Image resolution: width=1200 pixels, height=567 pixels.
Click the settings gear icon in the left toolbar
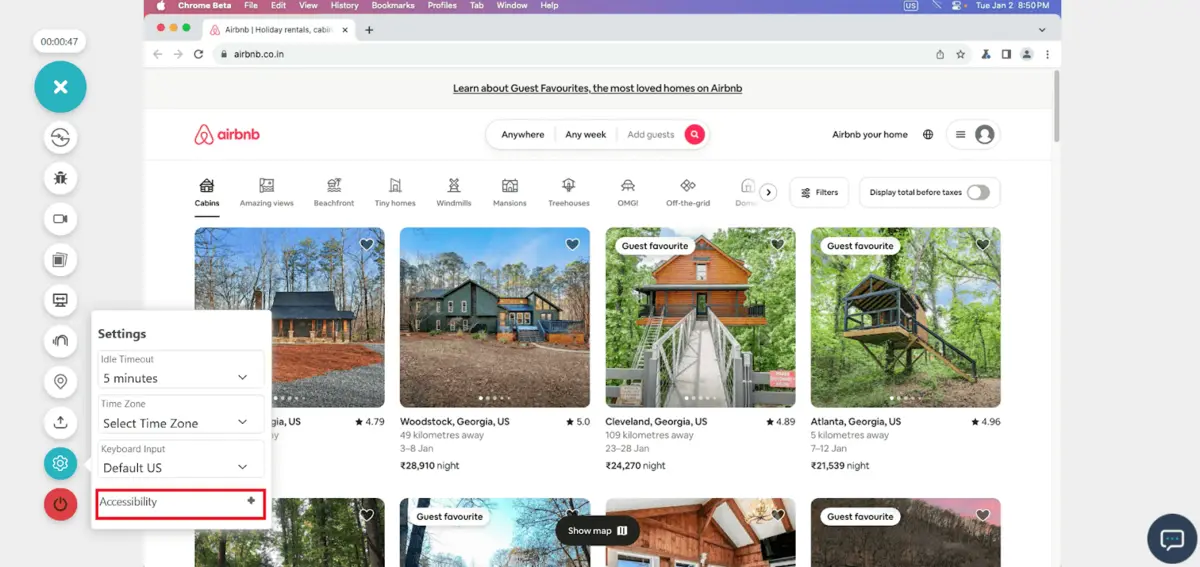tap(60, 463)
